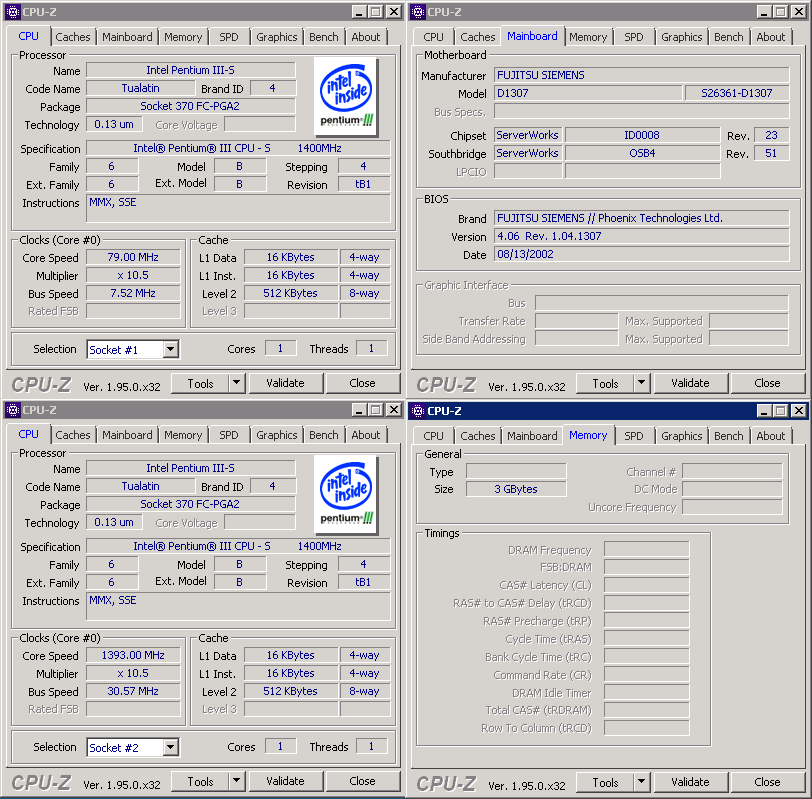Click BIOS version 4.06 Rev. 1.04.1307
The image size is (812, 799).
click(642, 236)
